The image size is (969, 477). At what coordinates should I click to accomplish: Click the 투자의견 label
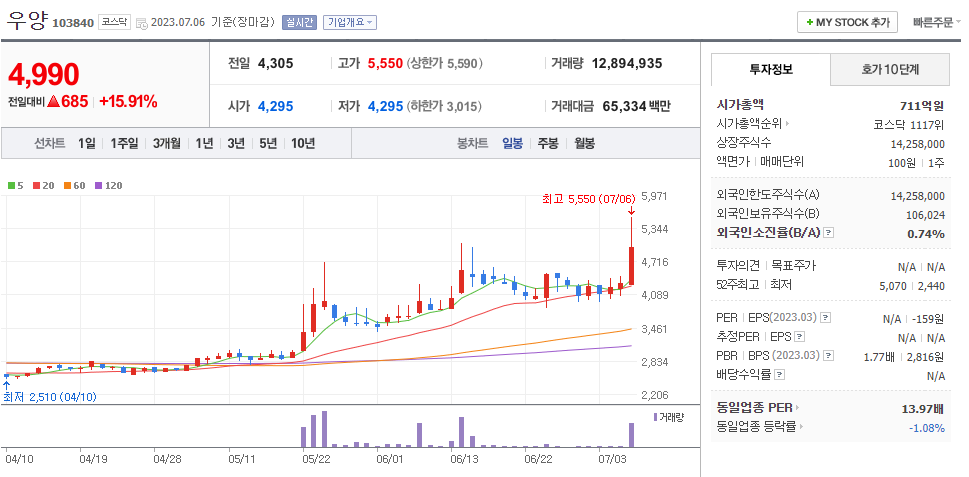pos(738,266)
